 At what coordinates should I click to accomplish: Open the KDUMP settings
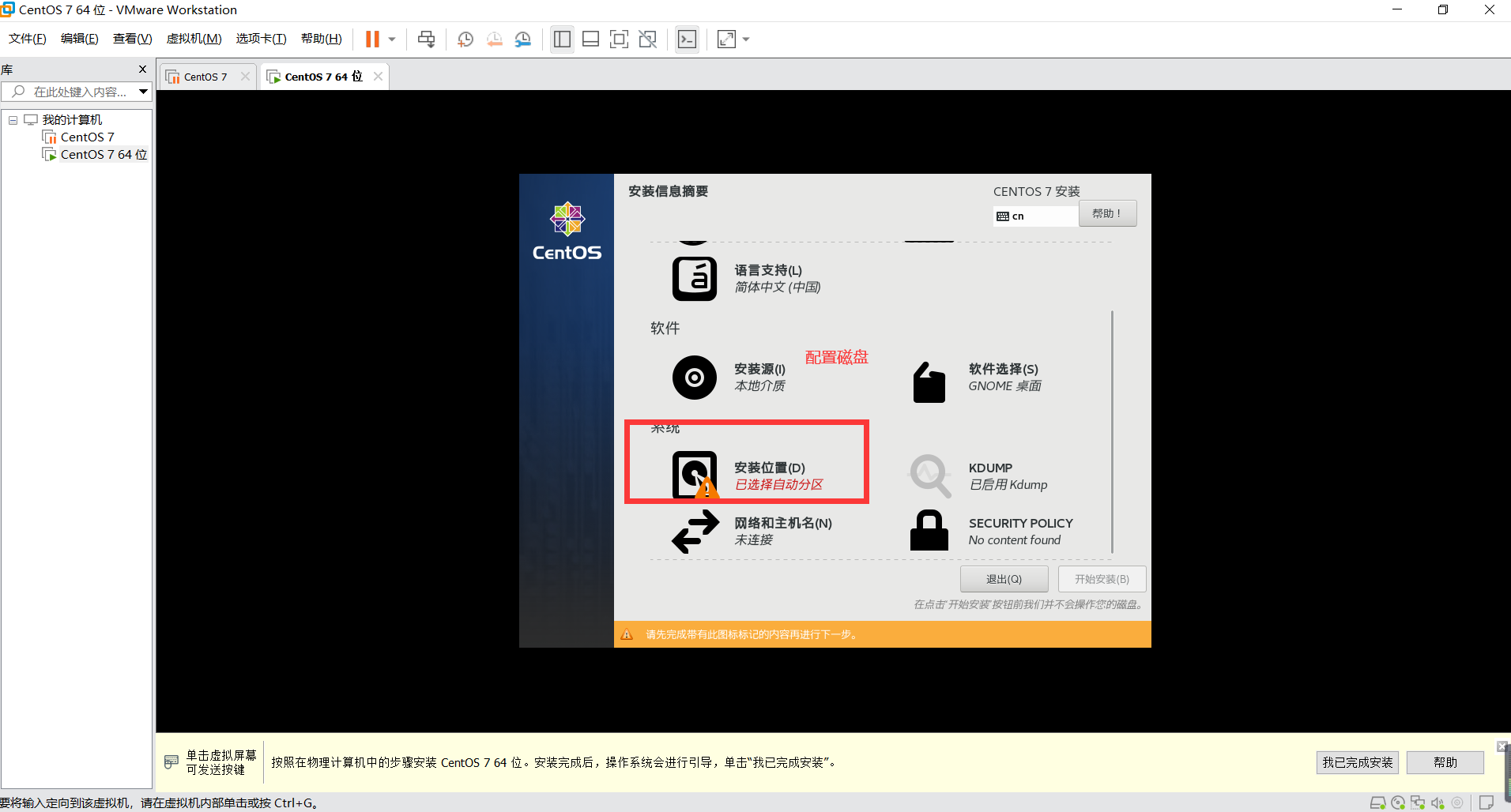(x=978, y=476)
